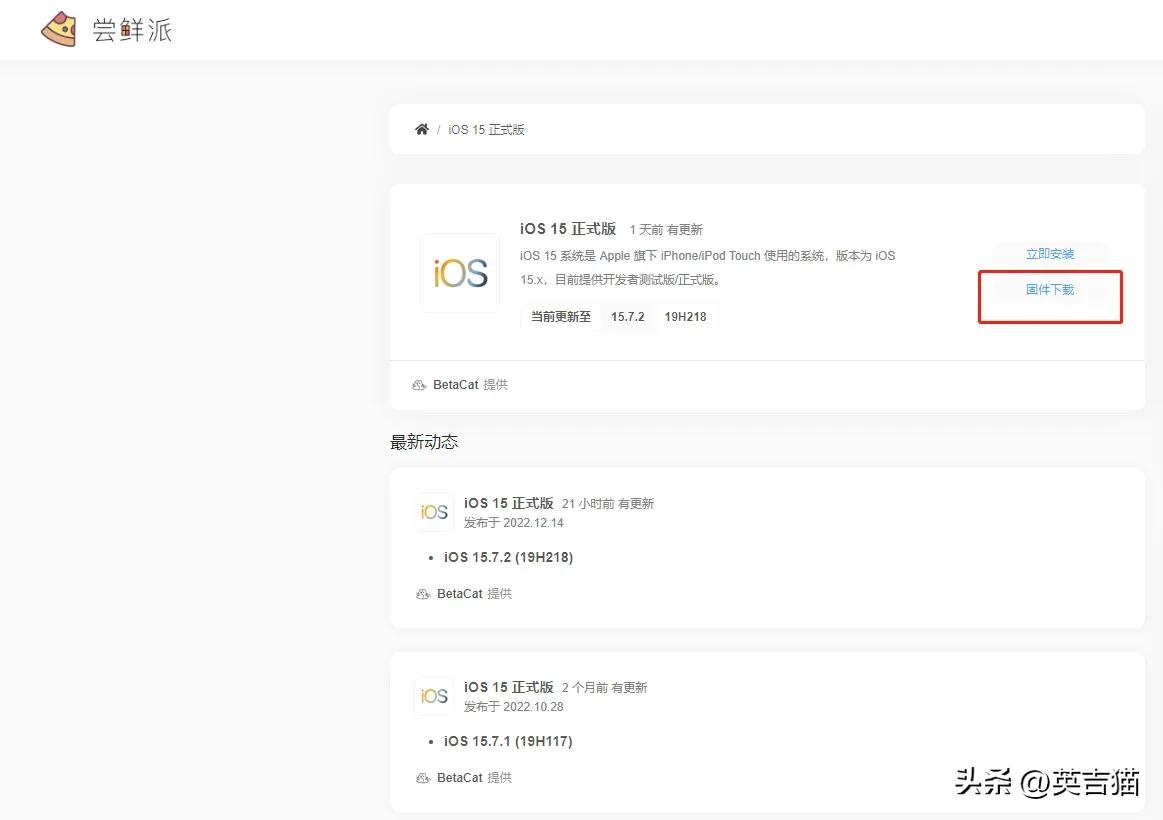Click the pizza slice site logo icon
The width and height of the screenshot is (1163, 820).
57,29
